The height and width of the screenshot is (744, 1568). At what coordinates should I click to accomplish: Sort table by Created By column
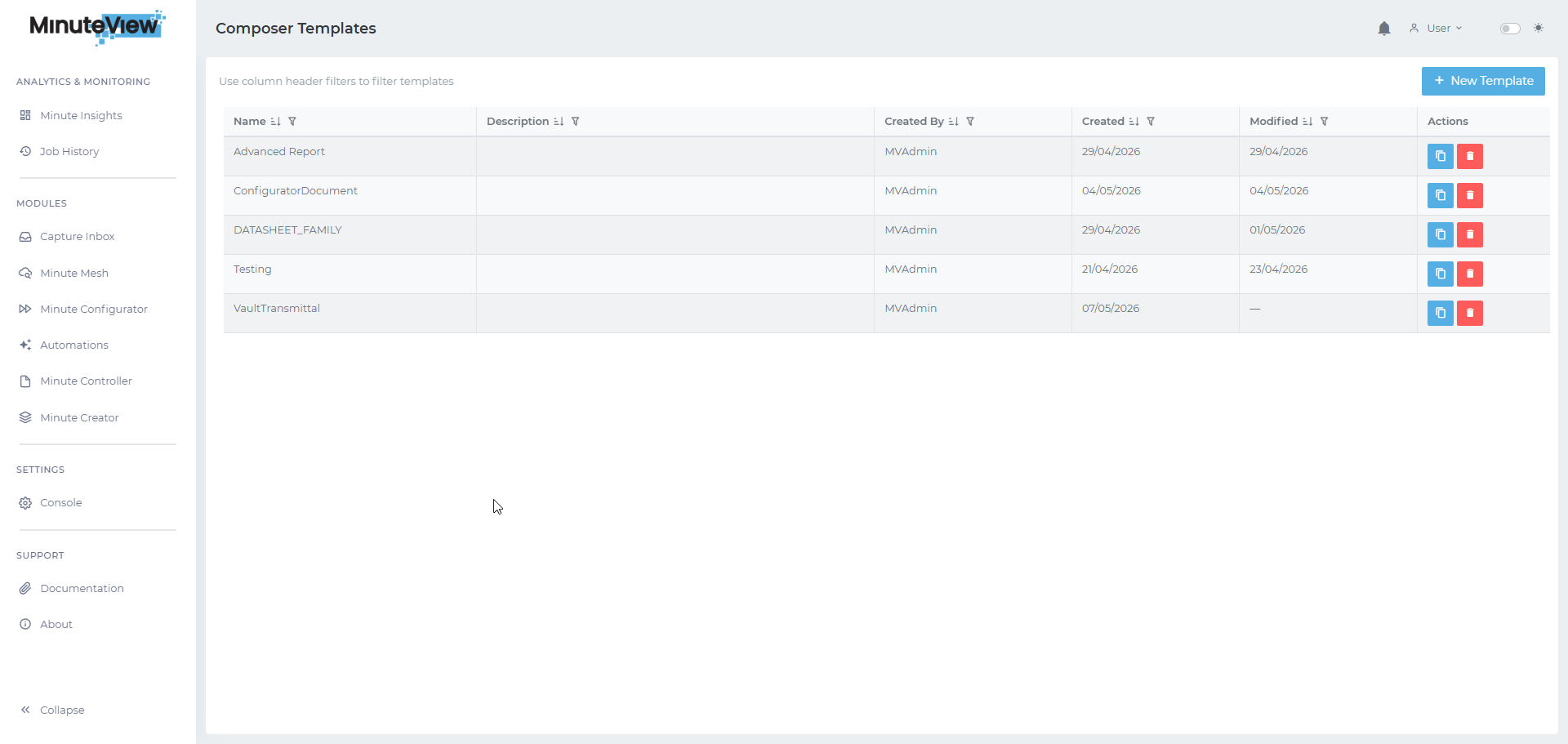(953, 122)
